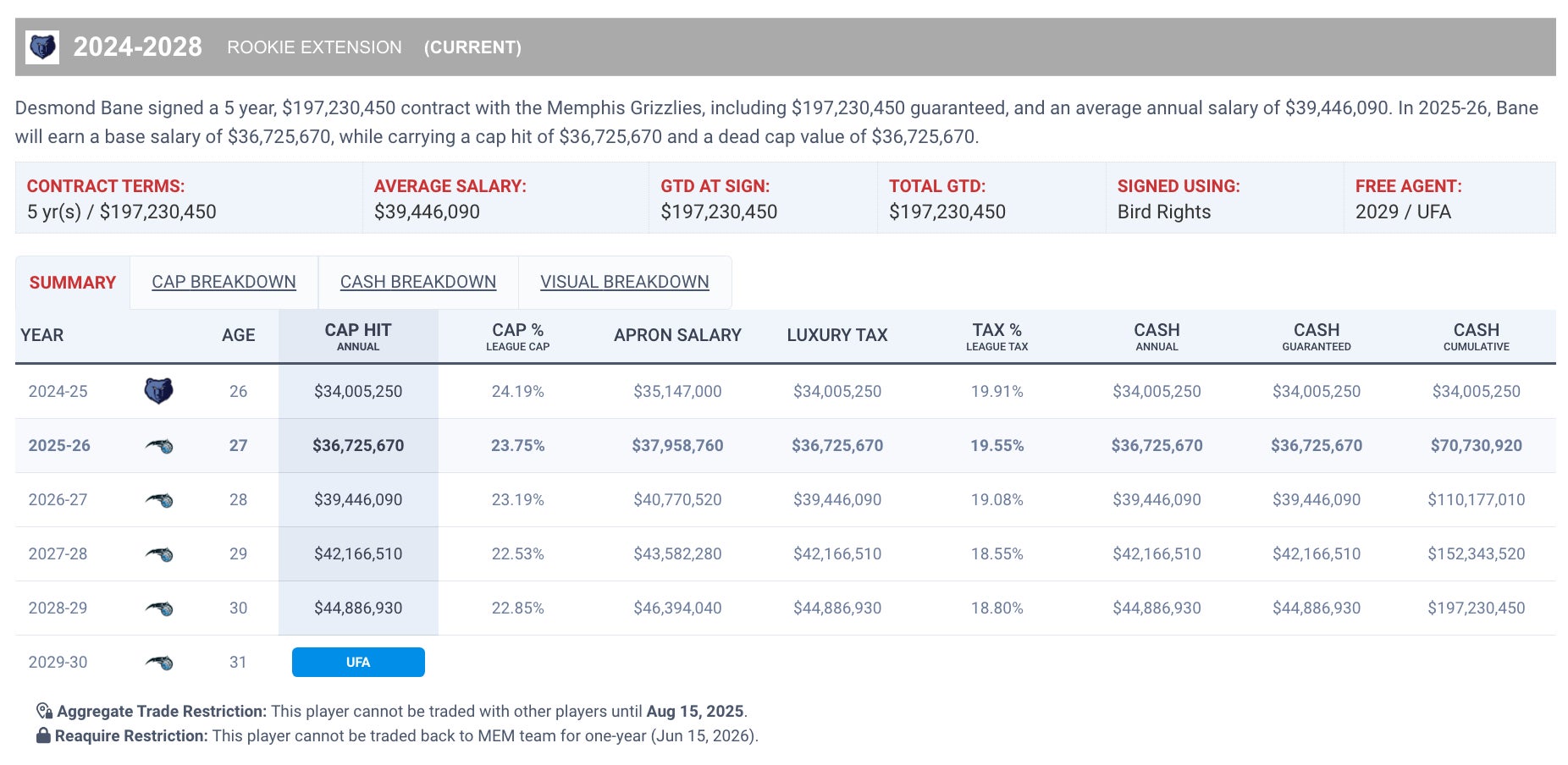
Task: Click the Magic team icon in 2028-29 row
Action: click(x=159, y=608)
